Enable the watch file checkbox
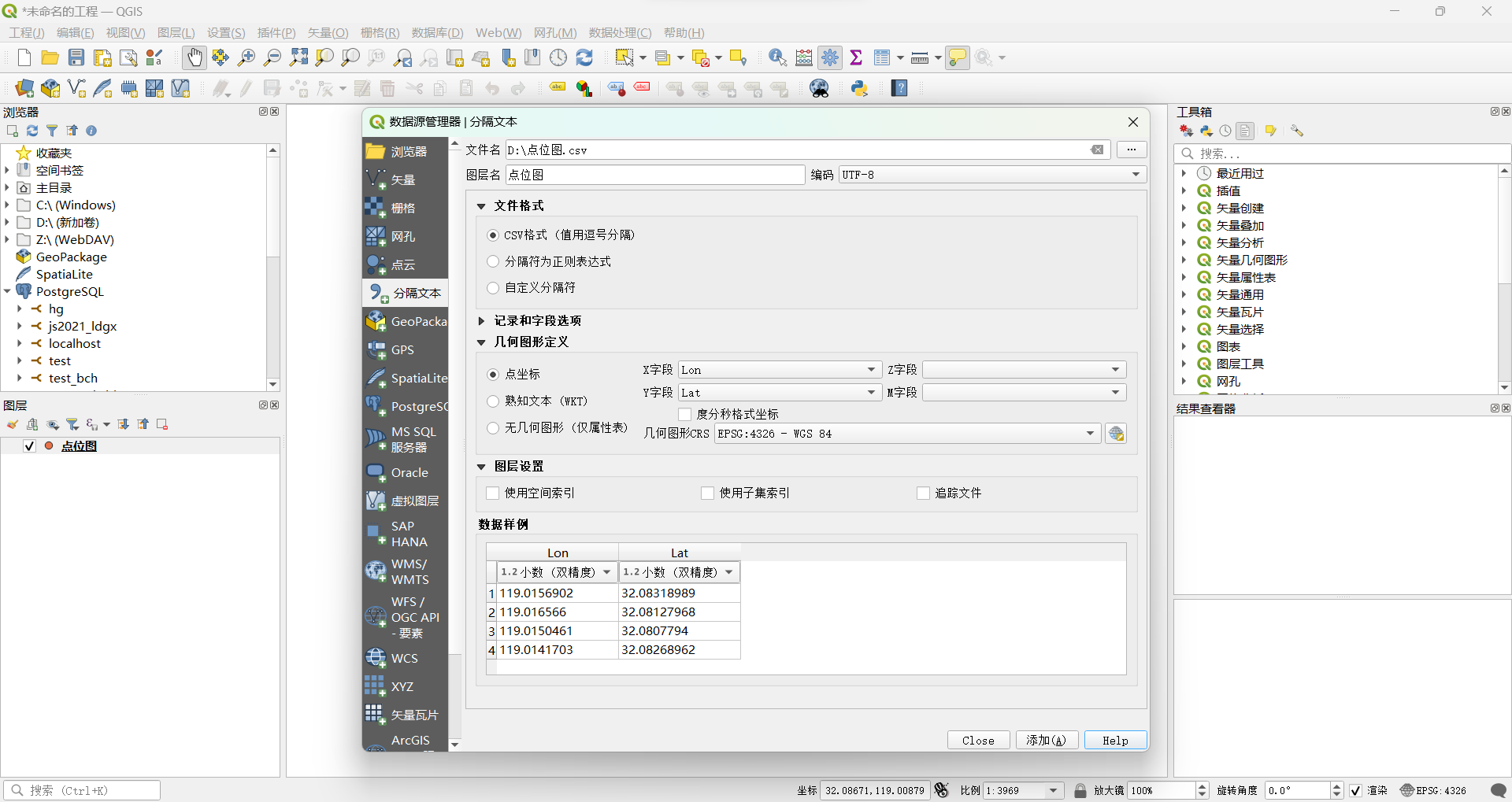The height and width of the screenshot is (802, 1512). tap(923, 493)
